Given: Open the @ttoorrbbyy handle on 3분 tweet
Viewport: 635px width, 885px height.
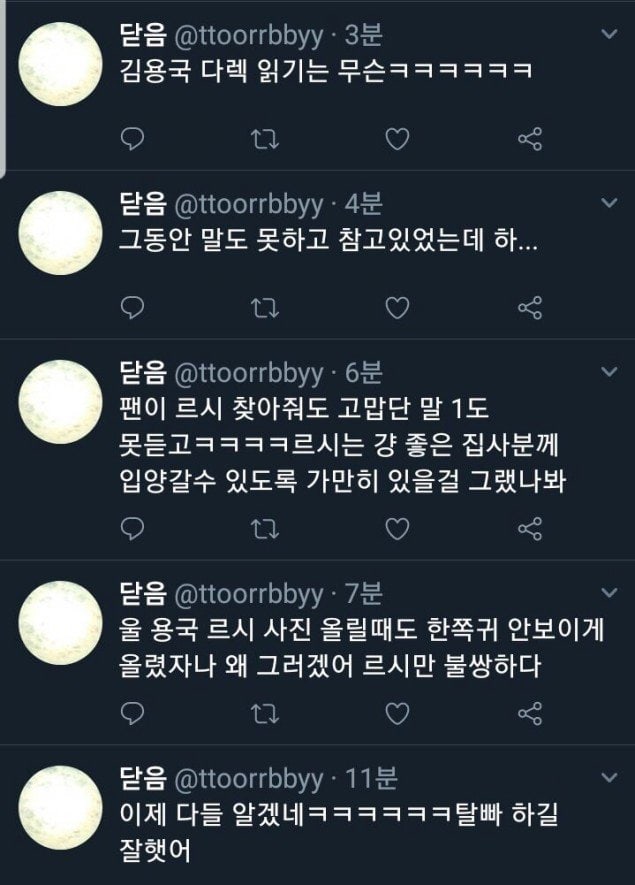Looking at the screenshot, I should click(249, 38).
